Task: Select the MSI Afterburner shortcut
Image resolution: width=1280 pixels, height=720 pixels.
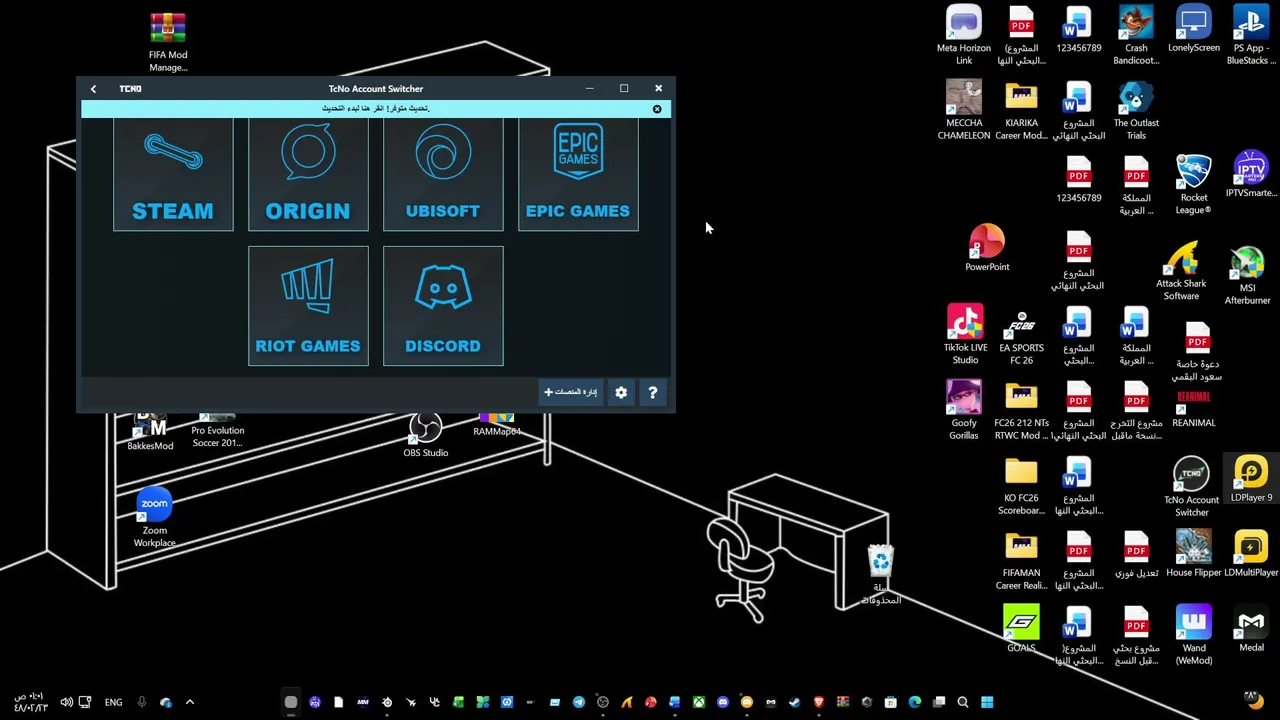Action: (x=1247, y=276)
